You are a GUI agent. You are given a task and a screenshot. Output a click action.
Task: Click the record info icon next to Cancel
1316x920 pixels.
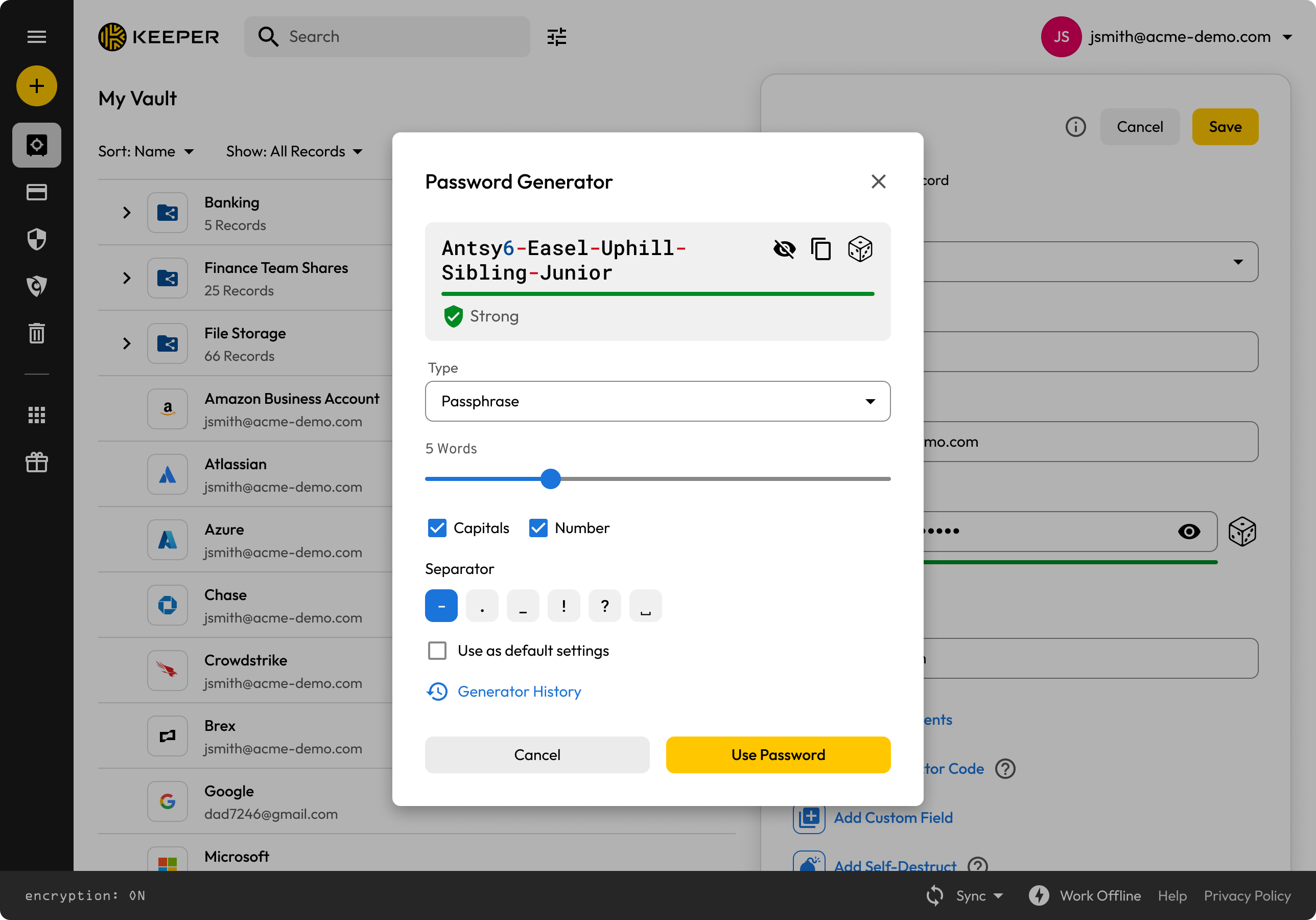coord(1075,127)
